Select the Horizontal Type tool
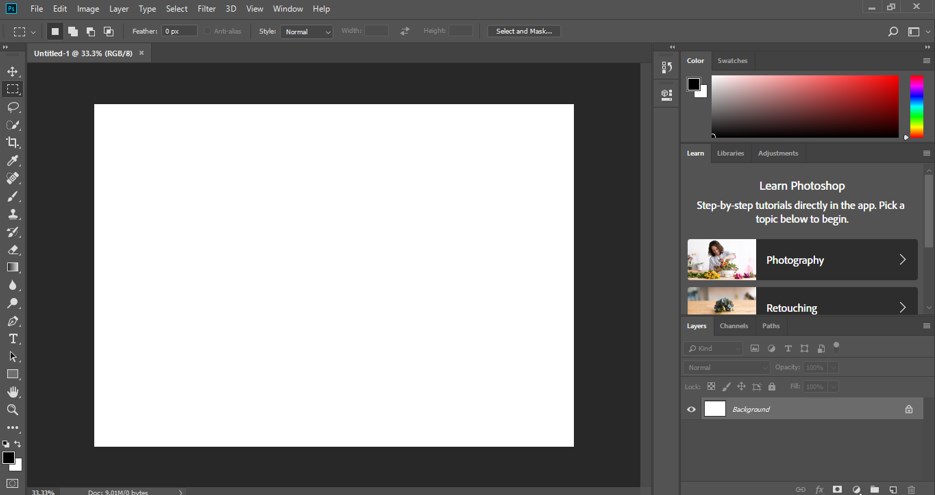 [13, 339]
